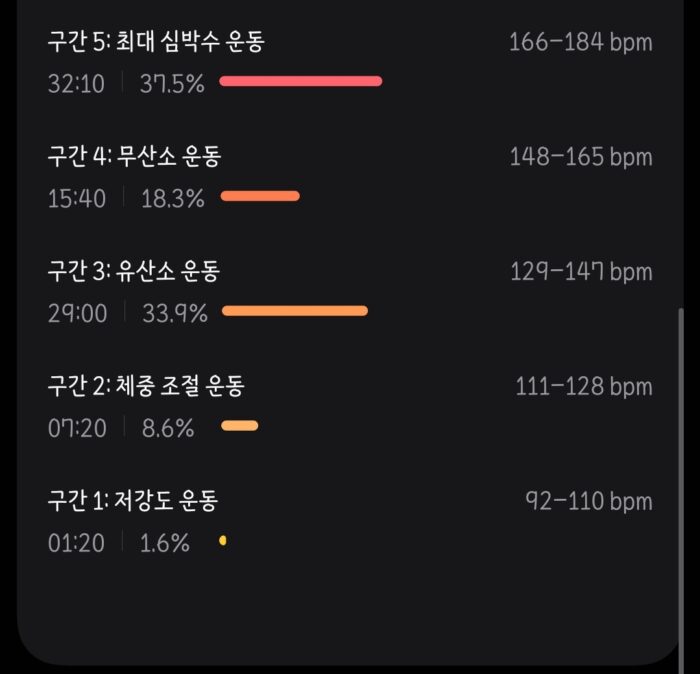700x674 pixels.
Task: Click the 111–128 bpm range label
Action: pyautogui.click(x=584, y=387)
